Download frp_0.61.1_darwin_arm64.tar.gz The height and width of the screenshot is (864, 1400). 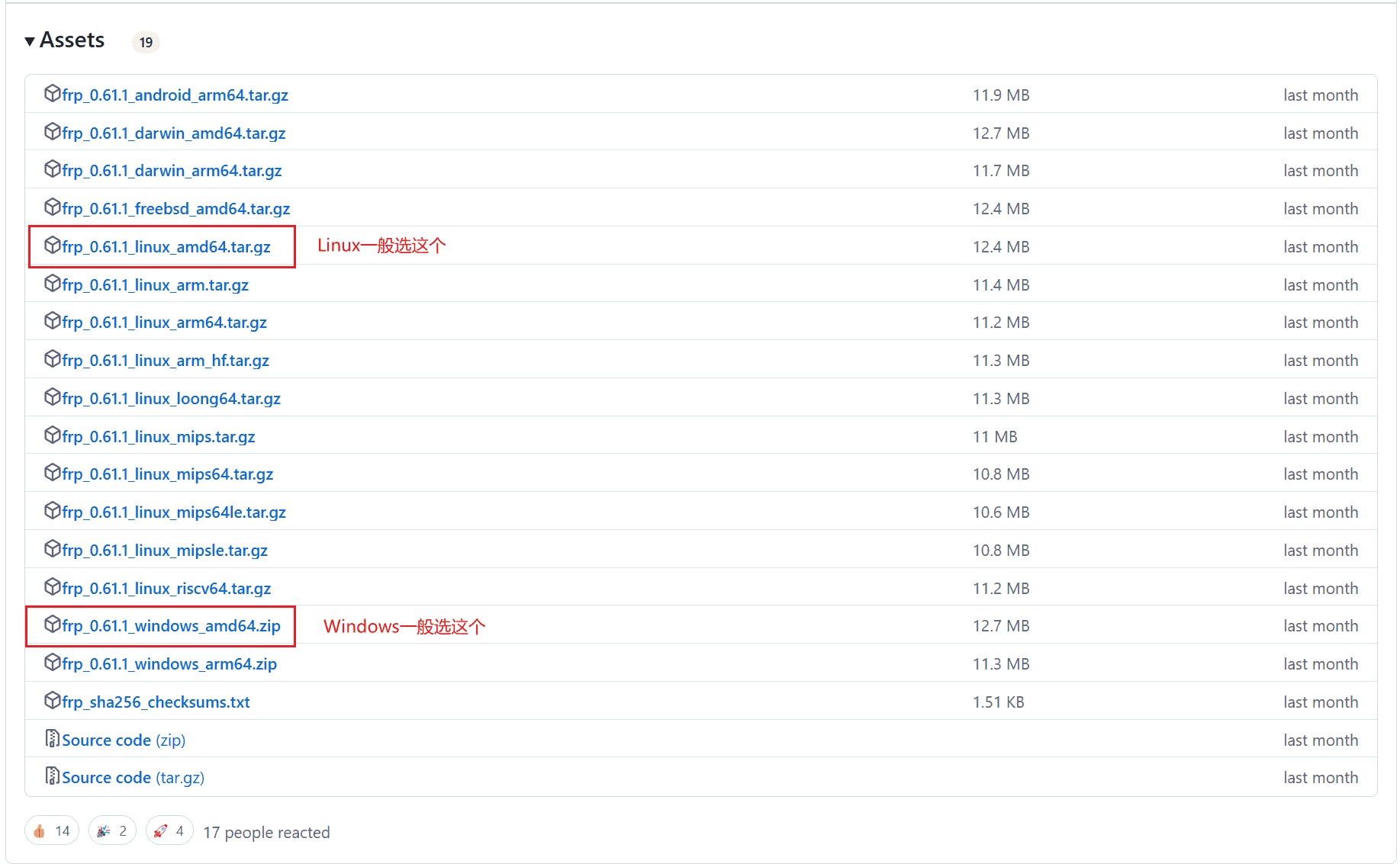172,171
